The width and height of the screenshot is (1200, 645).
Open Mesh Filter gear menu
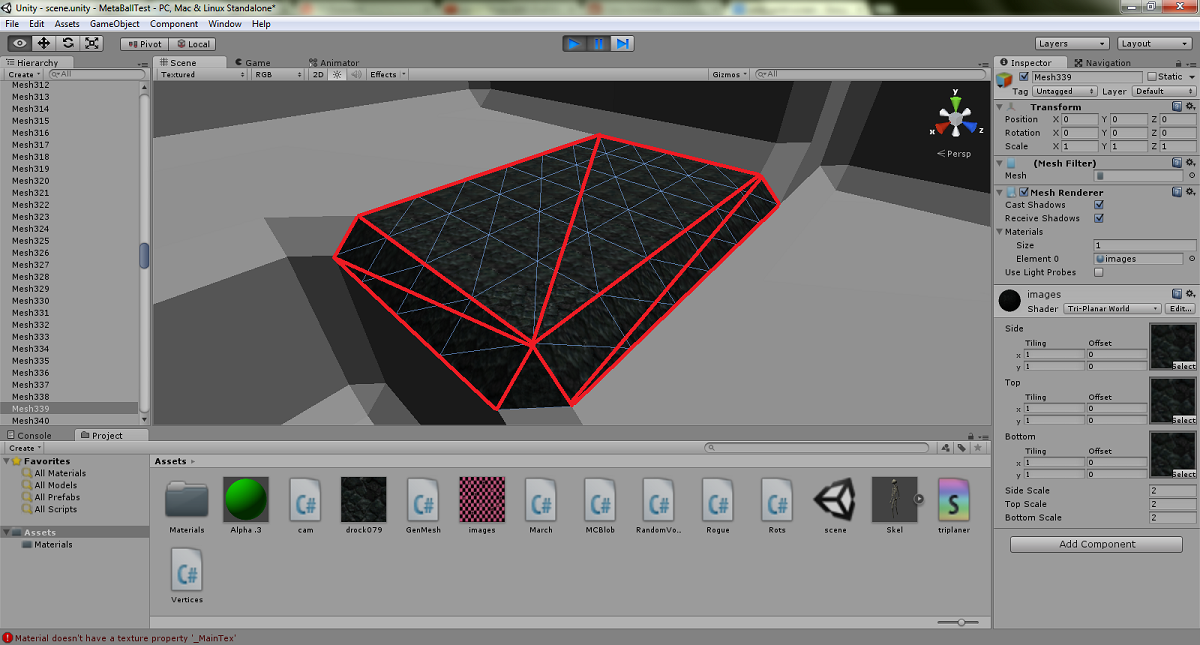[1190, 163]
